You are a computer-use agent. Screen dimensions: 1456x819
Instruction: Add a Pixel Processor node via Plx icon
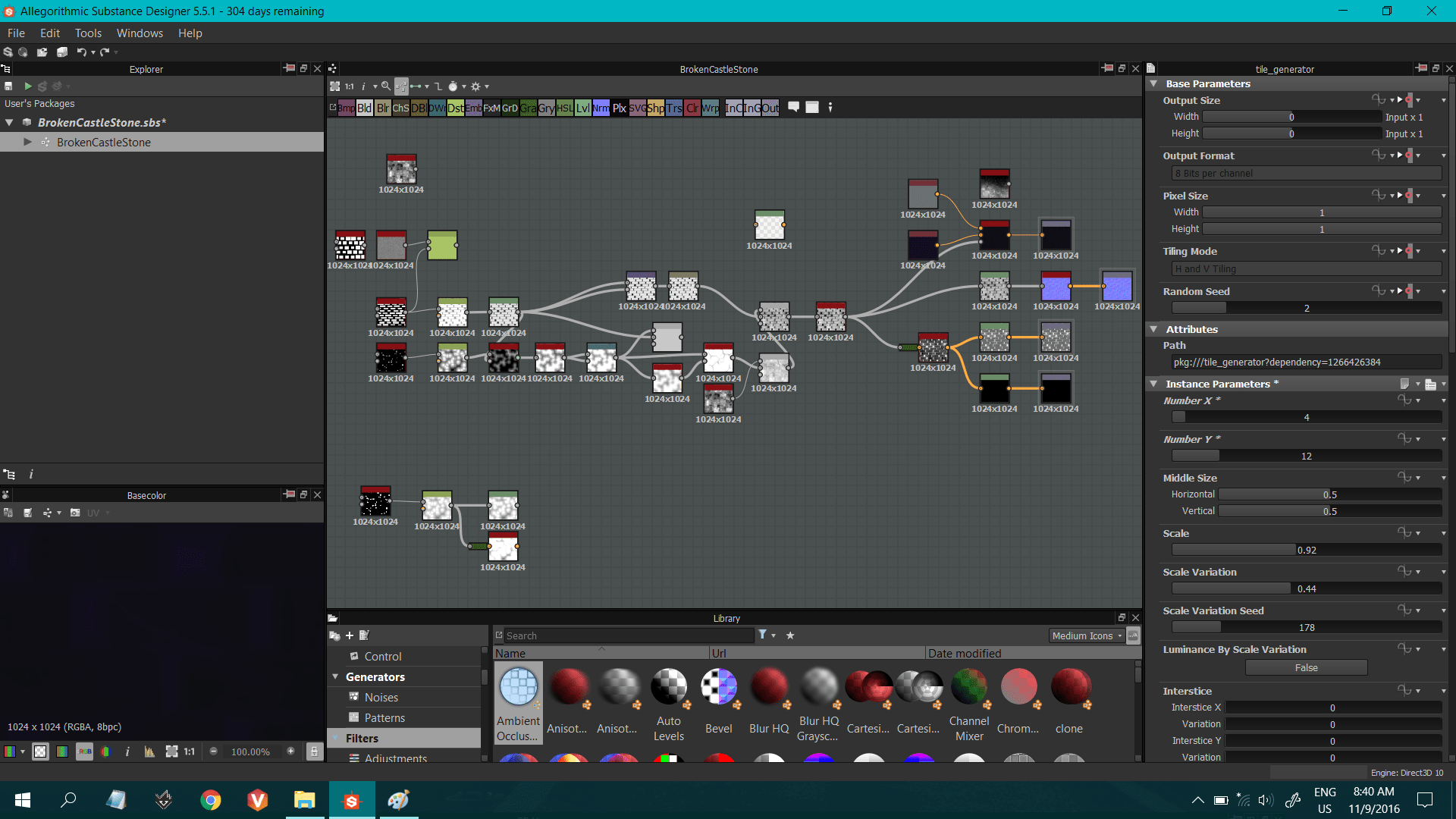tap(620, 108)
